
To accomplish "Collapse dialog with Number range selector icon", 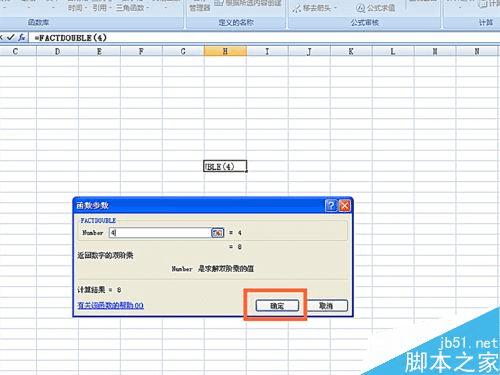I will coord(218,233).
